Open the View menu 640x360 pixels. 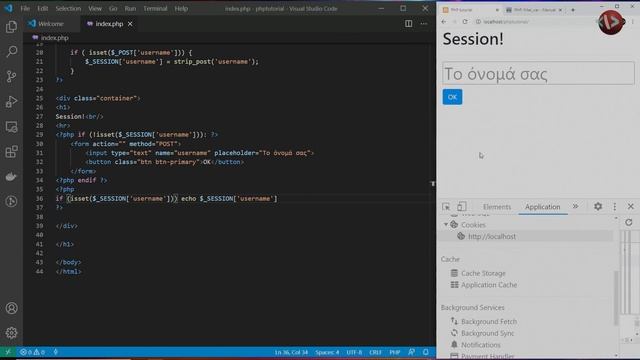[x=95, y=8]
